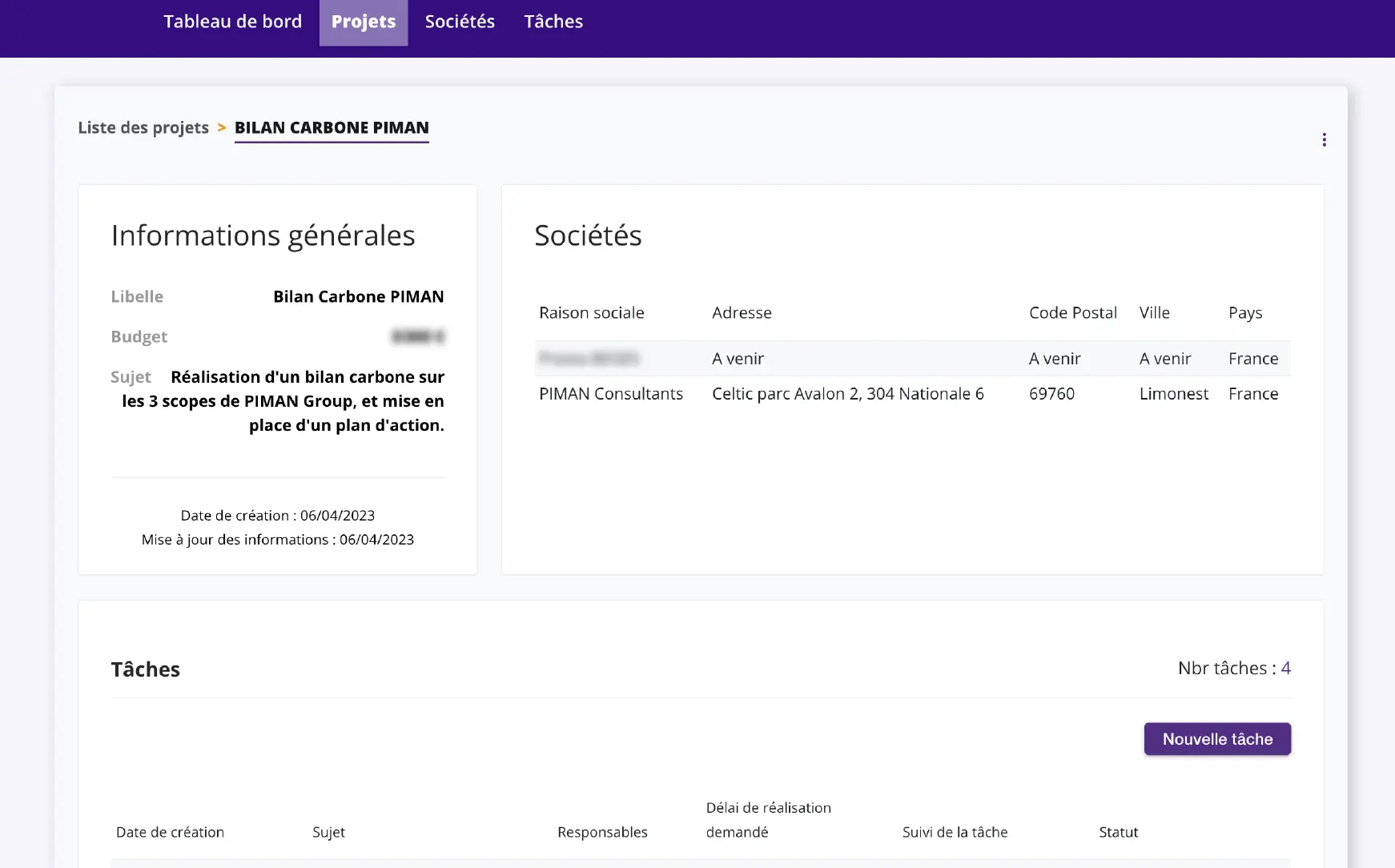1395x868 pixels.
Task: Select the Projets navigation tab
Action: (x=364, y=22)
